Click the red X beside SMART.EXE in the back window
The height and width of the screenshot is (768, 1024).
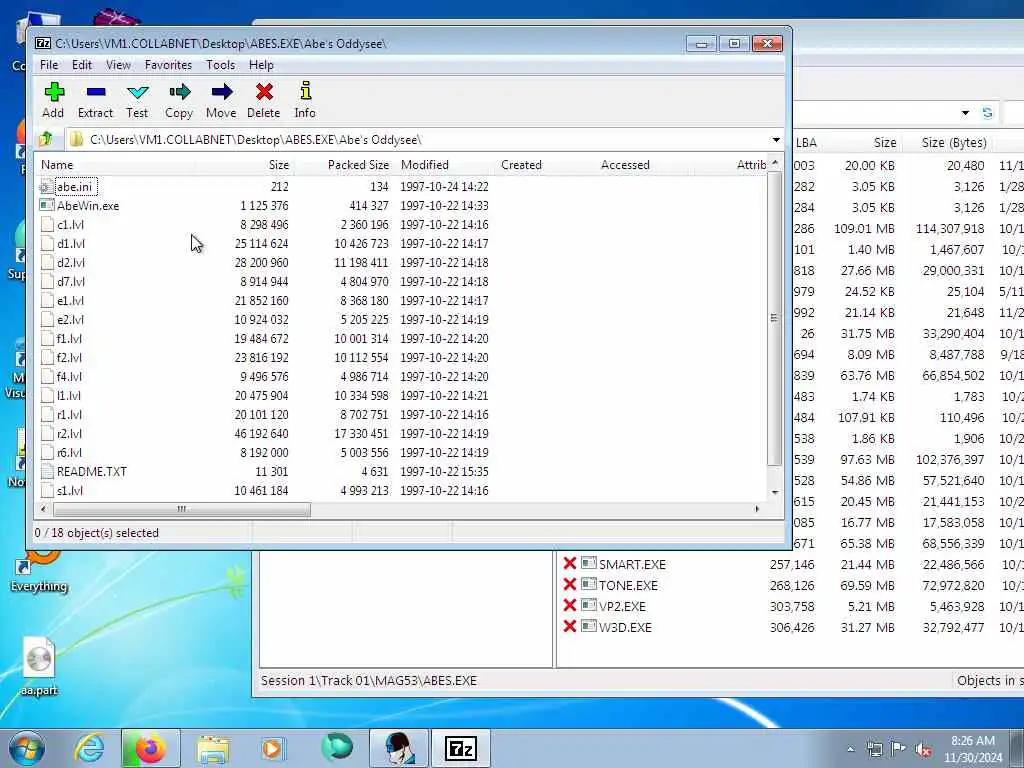coord(569,563)
